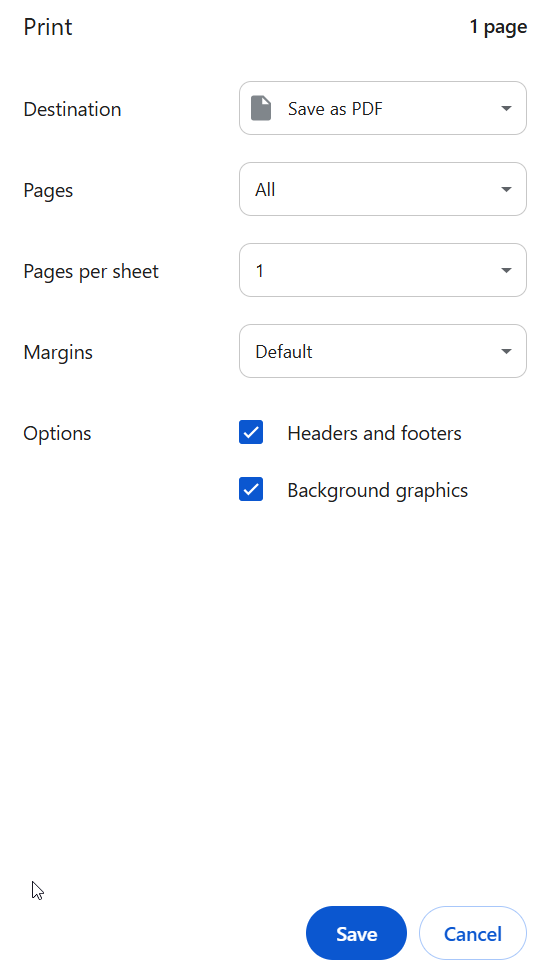This screenshot has width=556, height=975.
Task: Click the Destination dropdown arrow
Action: 506,108
